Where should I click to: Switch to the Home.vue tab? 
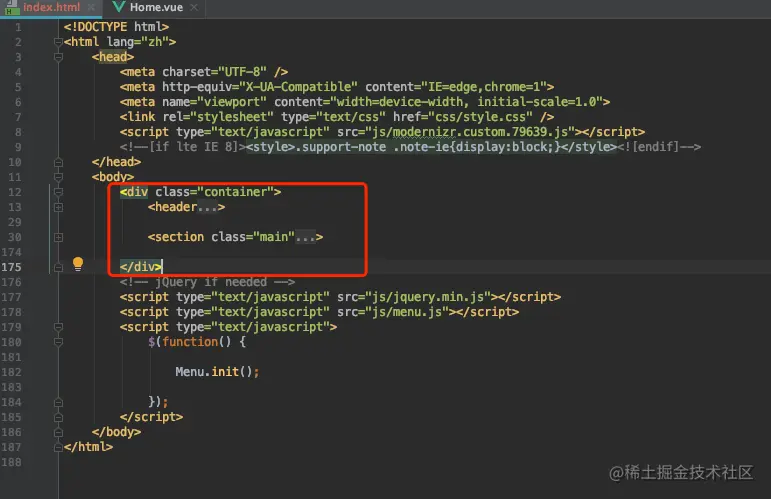pyautogui.click(x=156, y=7)
